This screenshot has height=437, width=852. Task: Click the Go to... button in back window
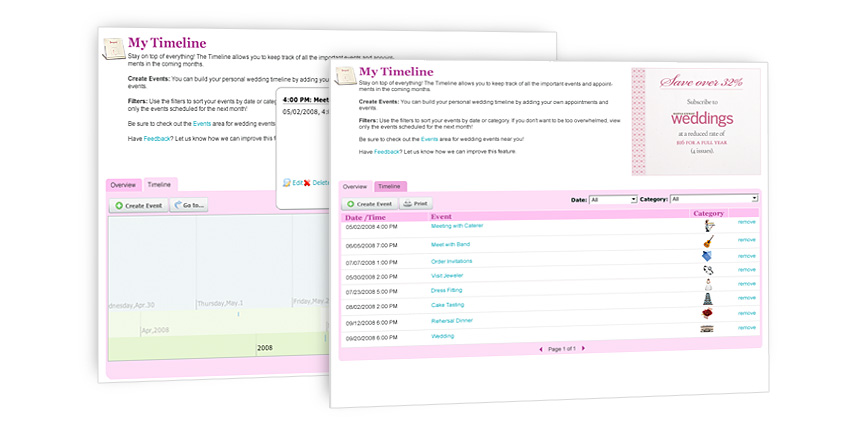pyautogui.click(x=189, y=205)
